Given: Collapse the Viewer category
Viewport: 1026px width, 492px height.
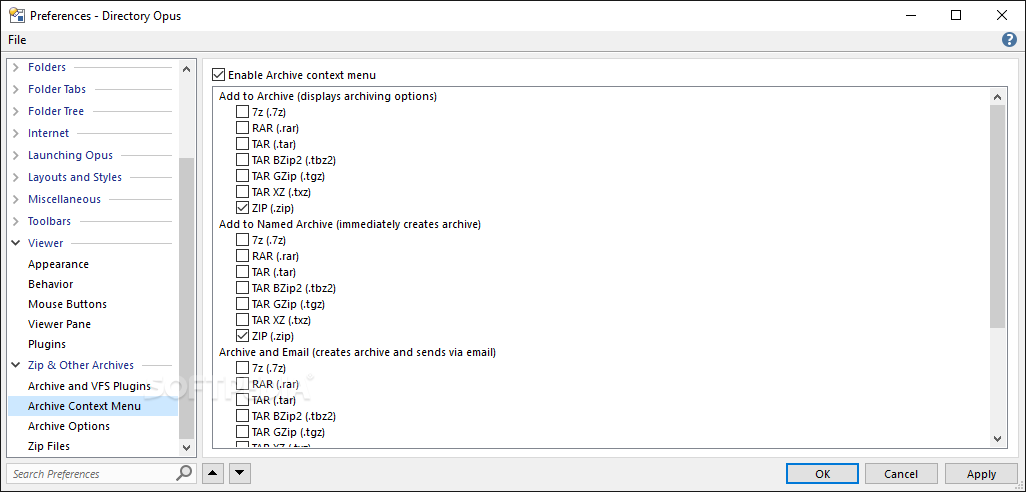Looking at the screenshot, I should (16, 243).
